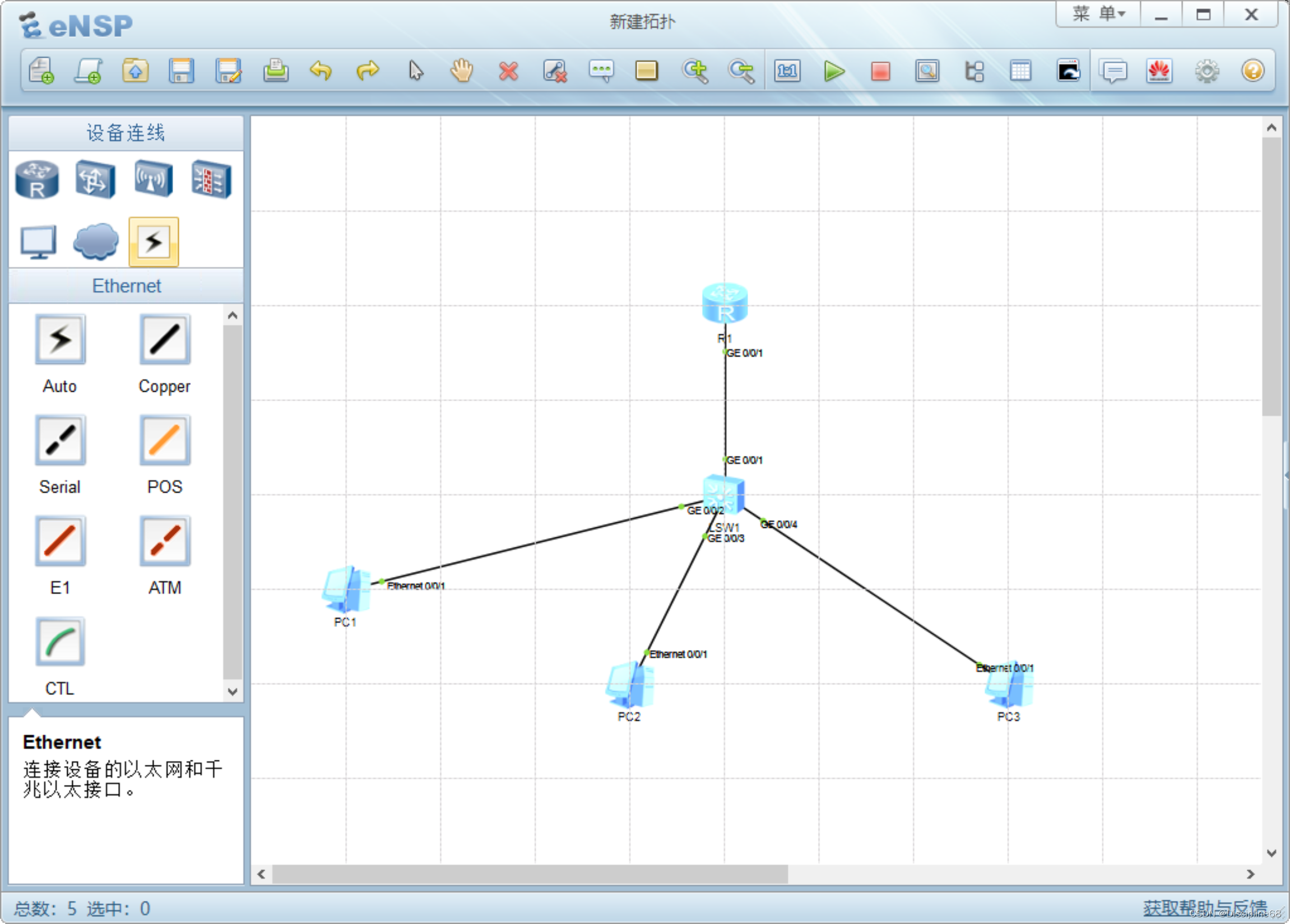Activate the hand pan tool
The width and height of the screenshot is (1290, 924).
click(461, 71)
